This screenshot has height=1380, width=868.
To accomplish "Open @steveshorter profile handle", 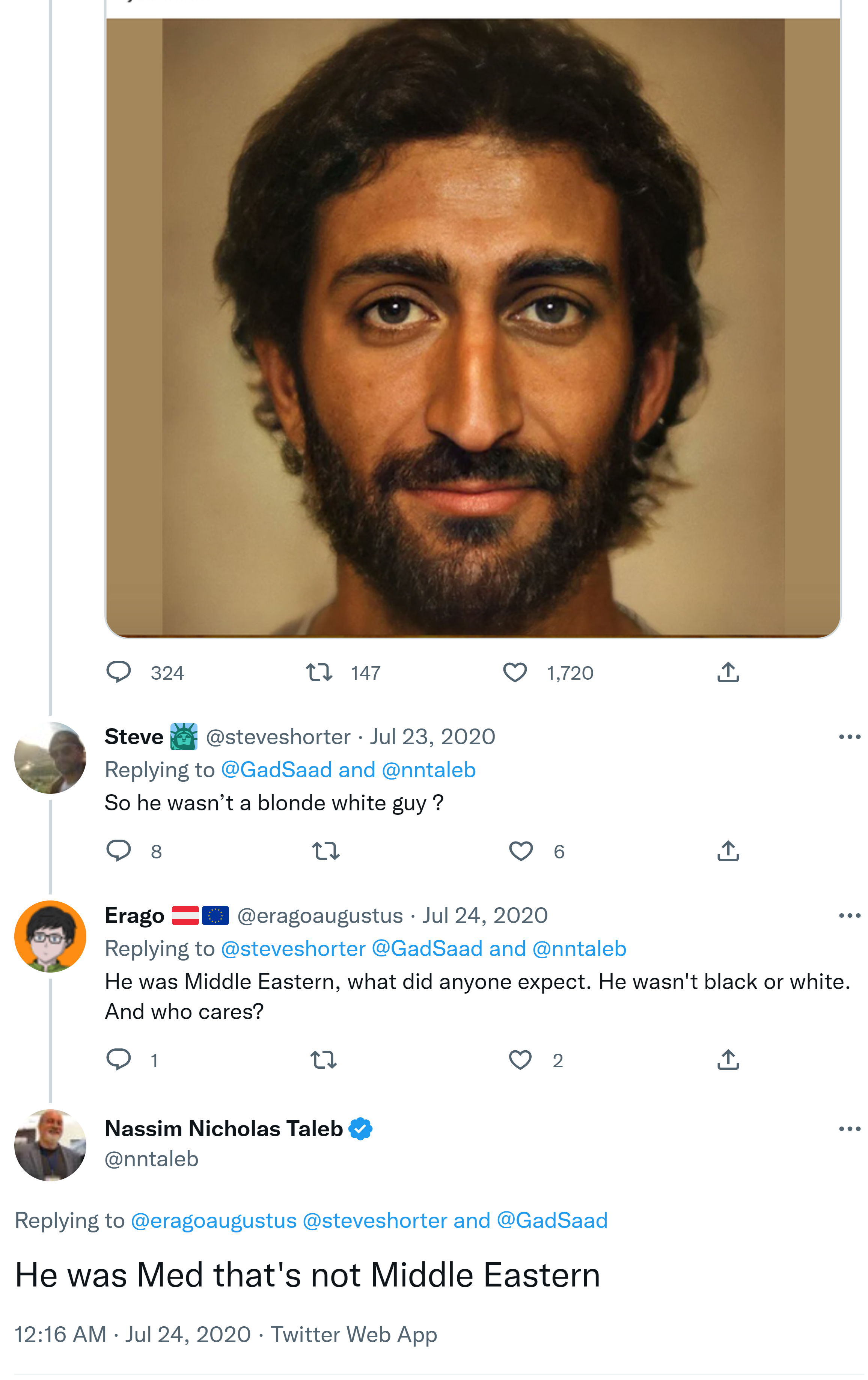I will pos(278,737).
